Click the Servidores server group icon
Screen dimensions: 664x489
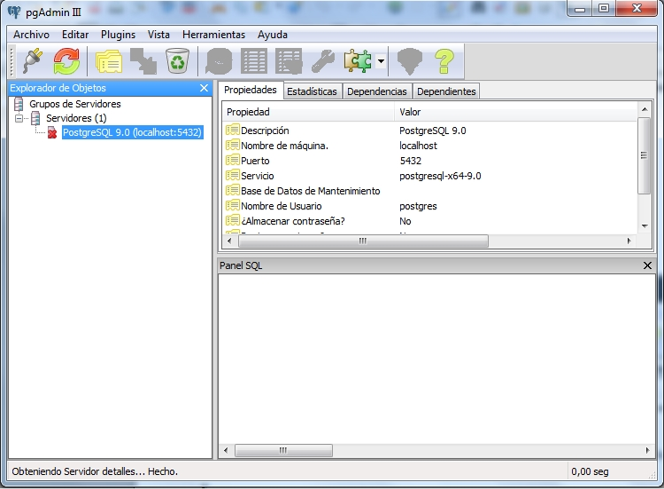tap(36, 118)
